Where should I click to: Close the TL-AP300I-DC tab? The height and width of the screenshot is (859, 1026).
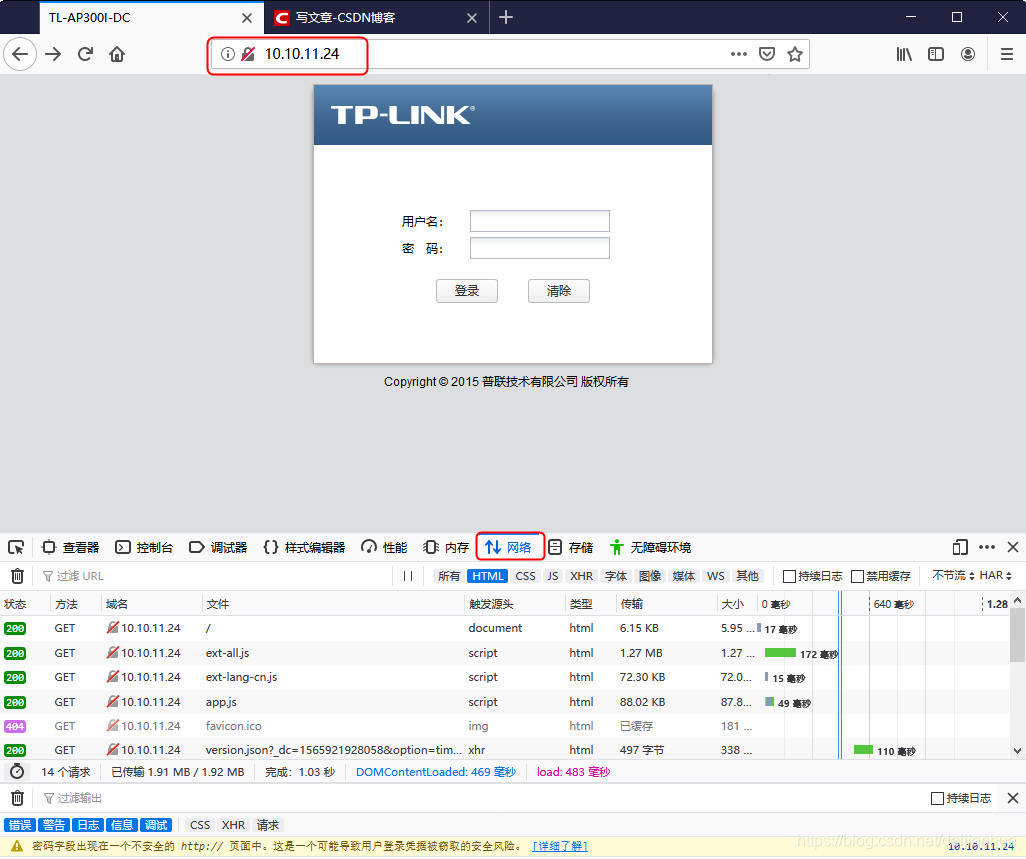247,18
